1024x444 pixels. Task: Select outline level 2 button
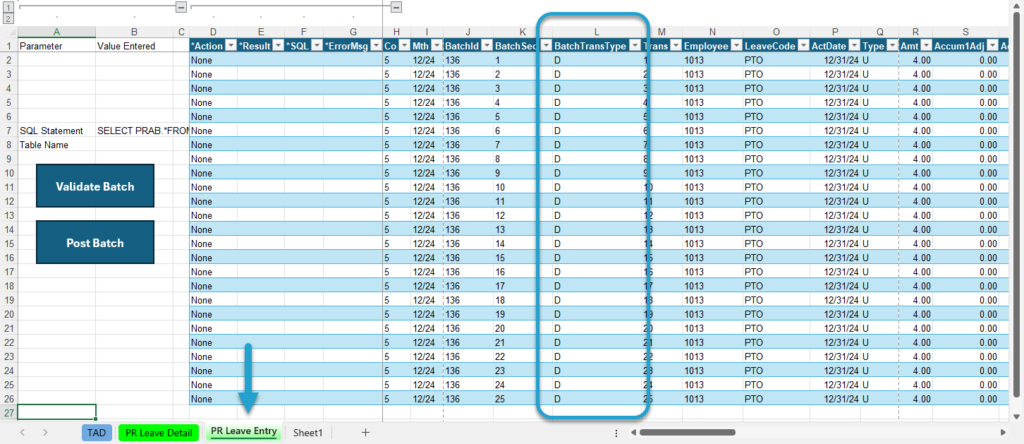click(x=8, y=18)
